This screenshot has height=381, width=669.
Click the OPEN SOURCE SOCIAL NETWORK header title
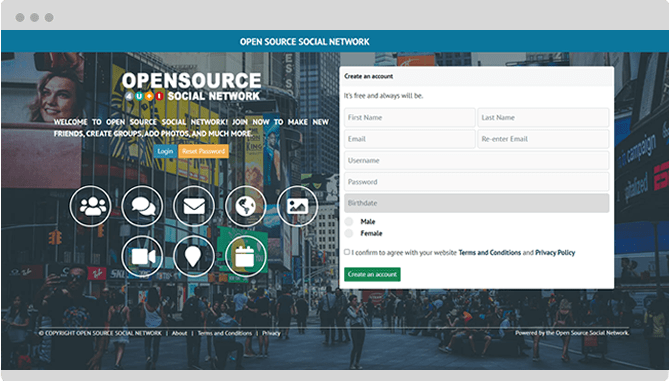(x=305, y=42)
